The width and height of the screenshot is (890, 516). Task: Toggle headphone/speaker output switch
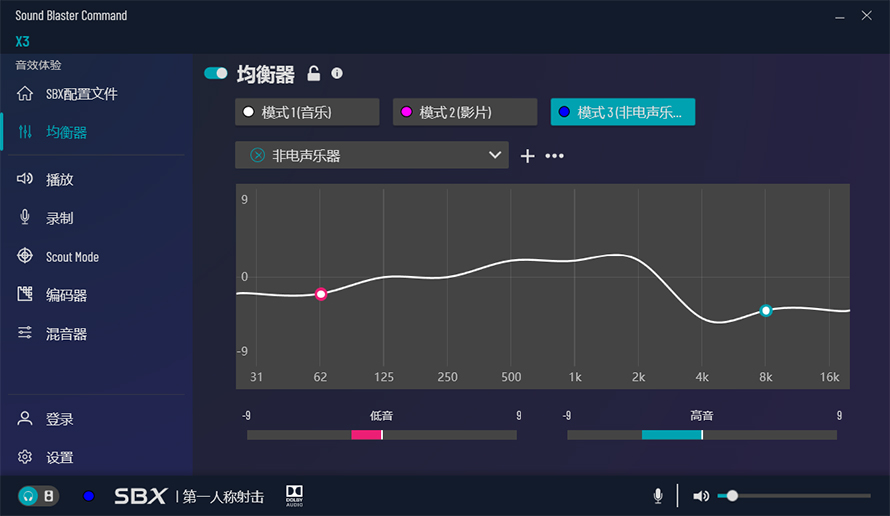[38, 496]
